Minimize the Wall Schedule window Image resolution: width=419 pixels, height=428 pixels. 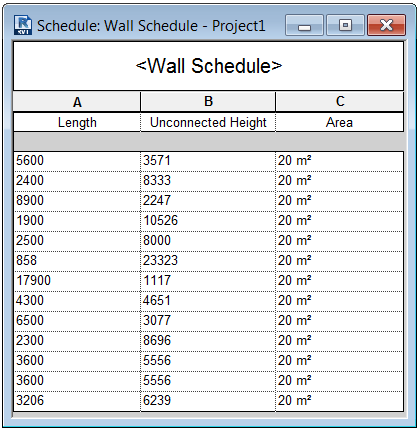[304, 25]
